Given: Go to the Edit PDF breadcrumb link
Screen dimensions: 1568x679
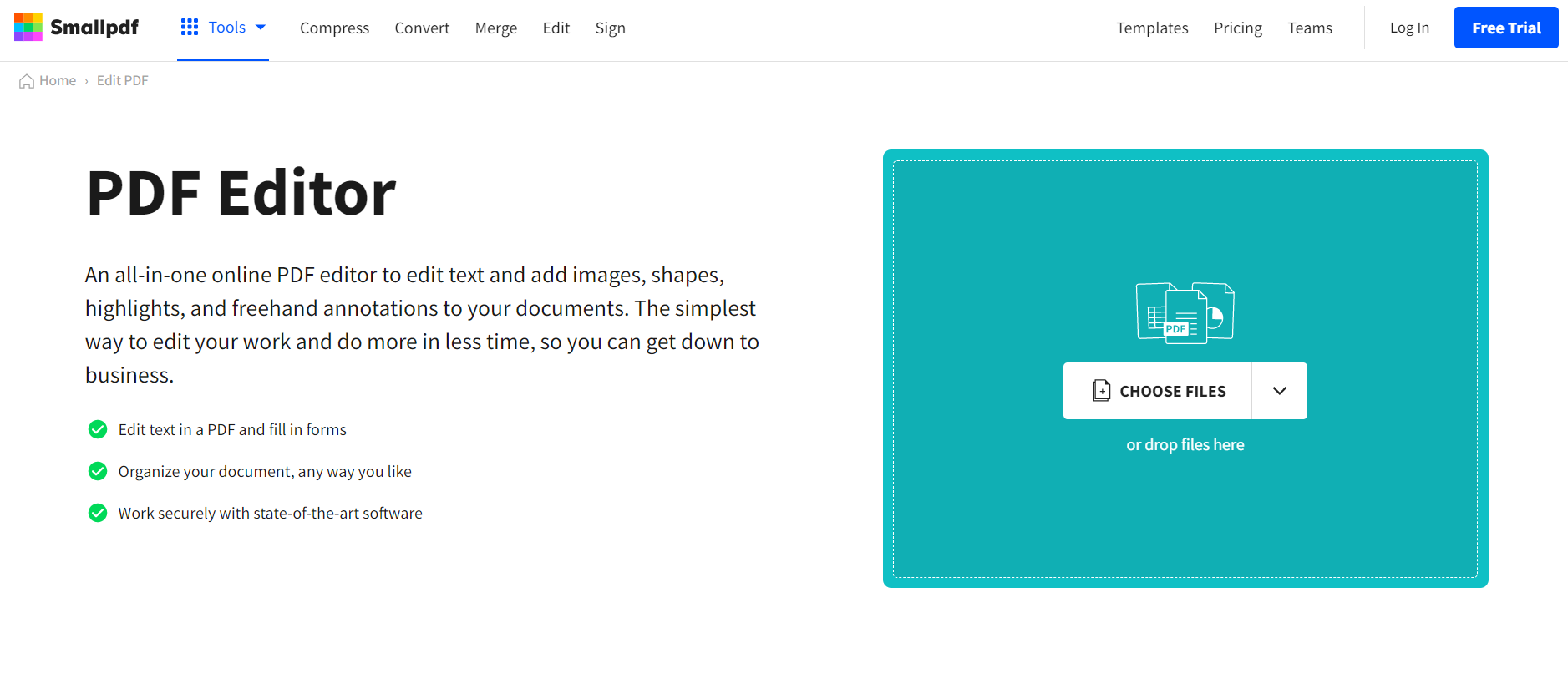Looking at the screenshot, I should [x=122, y=80].
